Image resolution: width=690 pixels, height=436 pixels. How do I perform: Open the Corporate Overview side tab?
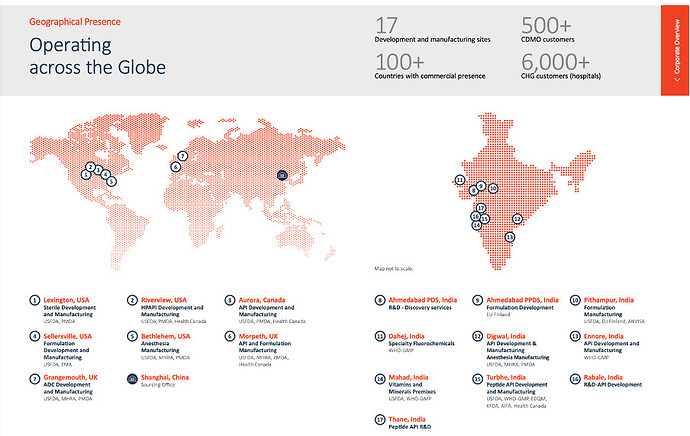(x=675, y=50)
